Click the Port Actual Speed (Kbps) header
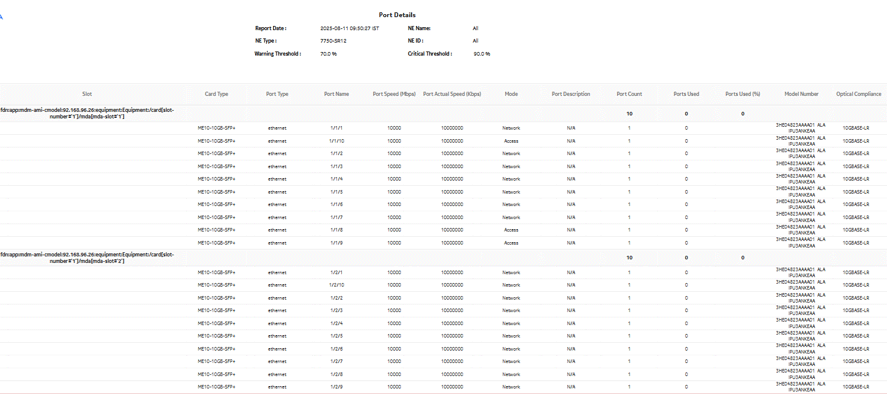The width and height of the screenshot is (887, 394). [x=452, y=94]
